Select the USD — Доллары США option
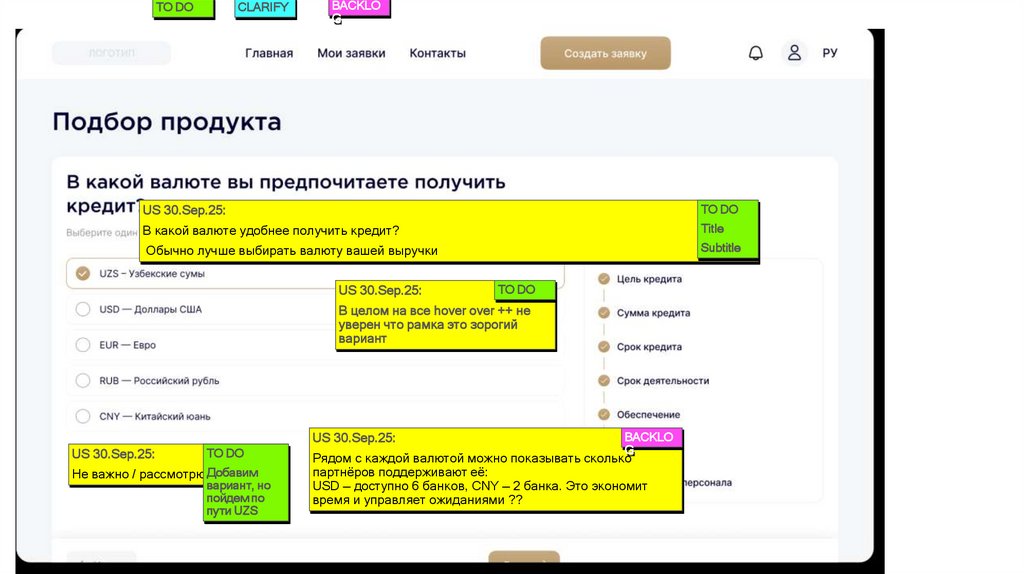Screen dimensions: 1024x574 [315, 309]
